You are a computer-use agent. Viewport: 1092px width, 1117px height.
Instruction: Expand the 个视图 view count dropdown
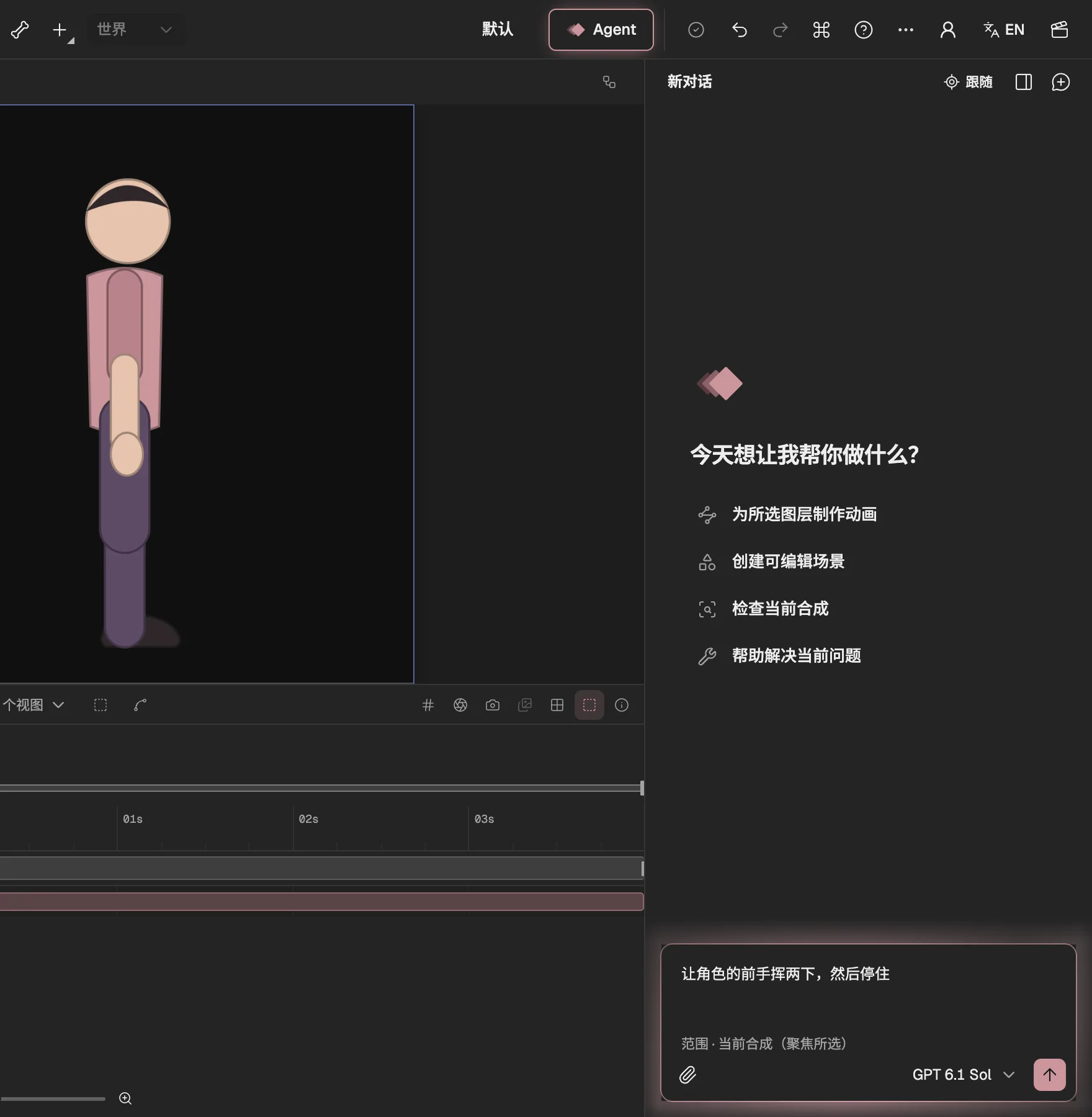[x=33, y=705]
